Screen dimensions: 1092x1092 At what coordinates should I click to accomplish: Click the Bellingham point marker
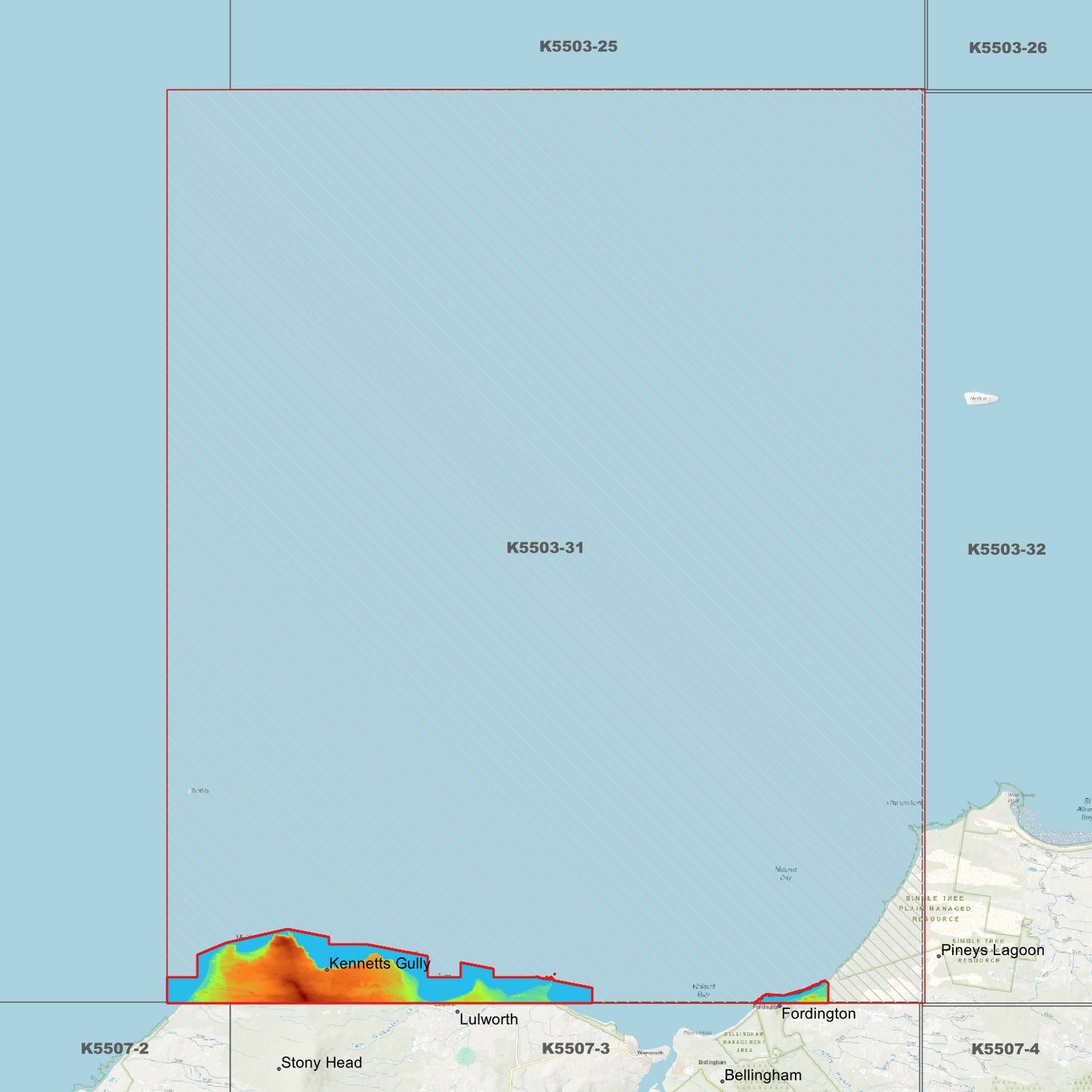tap(722, 1081)
